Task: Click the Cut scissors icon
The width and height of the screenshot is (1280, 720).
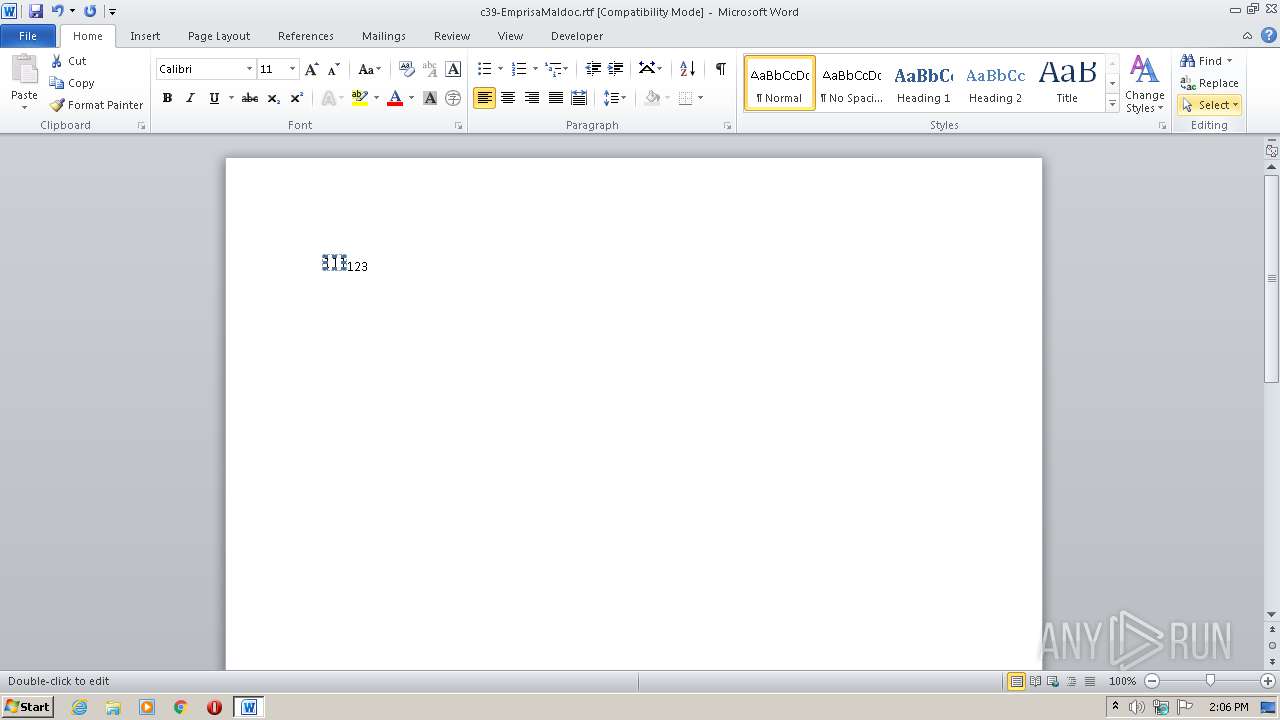Action: pyautogui.click(x=57, y=61)
